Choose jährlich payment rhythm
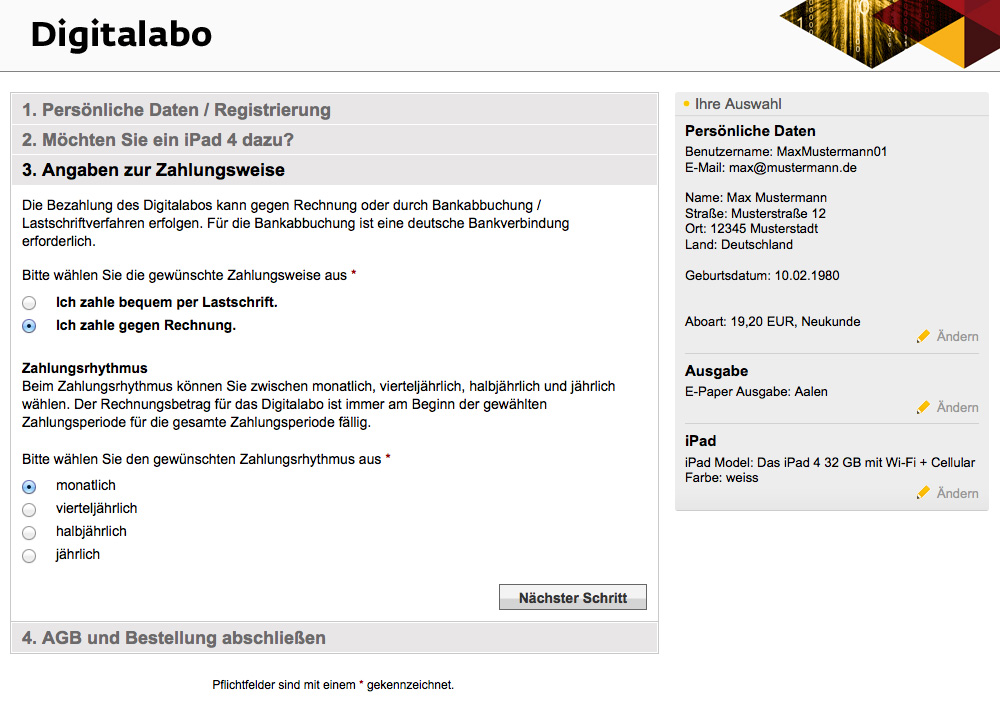 pos(29,556)
